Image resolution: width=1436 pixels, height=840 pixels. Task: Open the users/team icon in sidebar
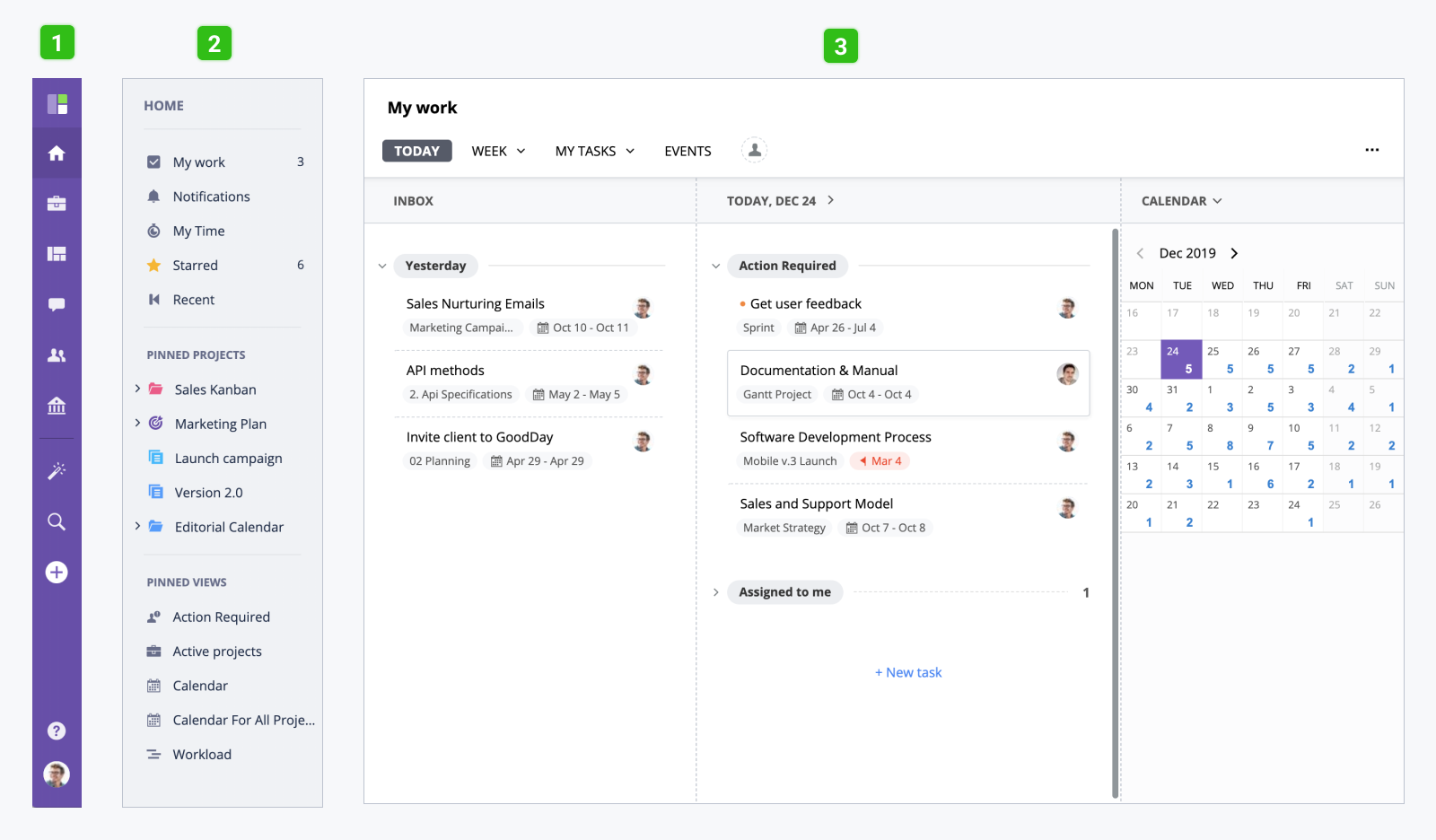(57, 355)
